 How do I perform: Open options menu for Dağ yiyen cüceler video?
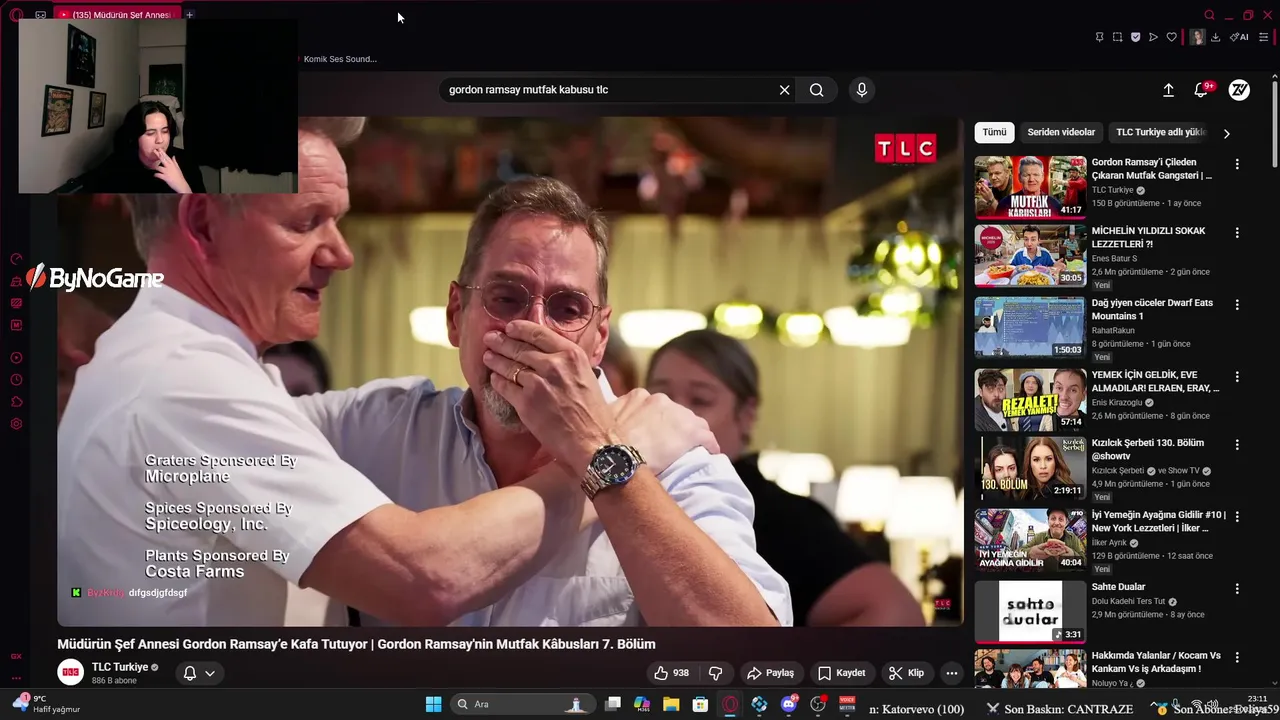(1237, 305)
